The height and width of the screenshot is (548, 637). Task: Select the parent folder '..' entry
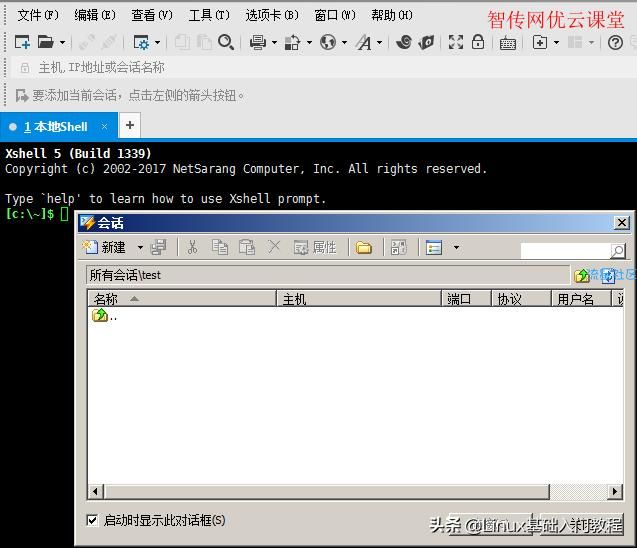105,316
